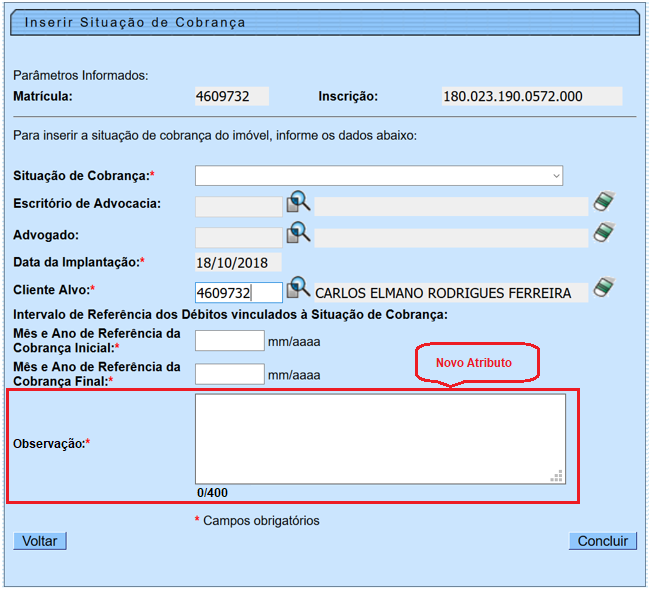
Task: Focus the Cobrança Inicial month/year field
Action: pos(229,341)
